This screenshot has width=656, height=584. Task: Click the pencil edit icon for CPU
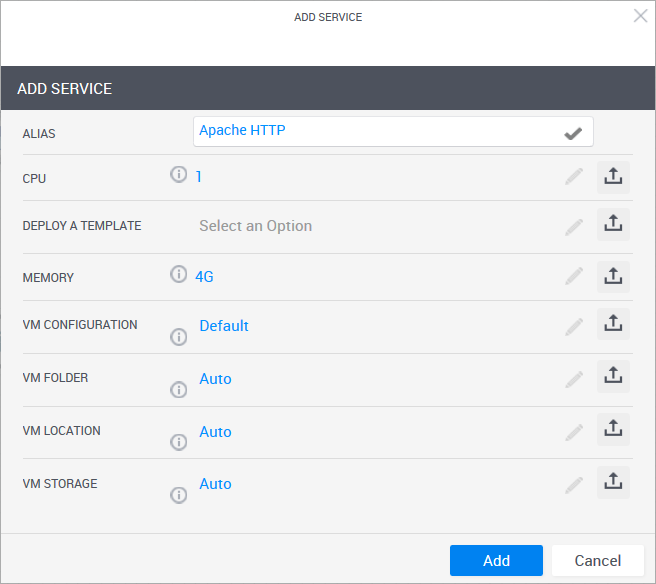pyautogui.click(x=573, y=177)
